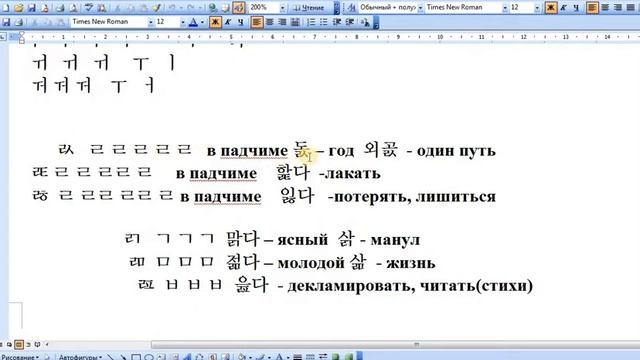Toggle Bold beside the font color button
The image size is (640, 360).
215,22
